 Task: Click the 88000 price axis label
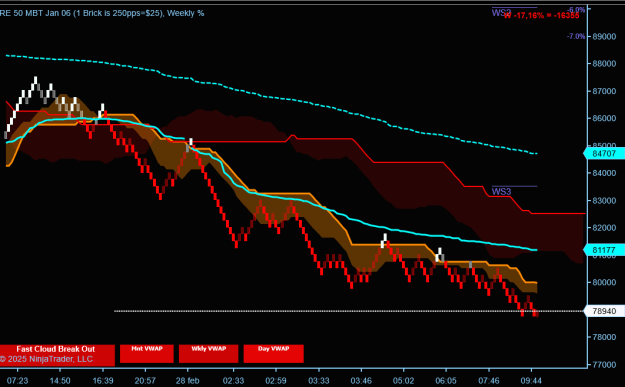(604, 63)
